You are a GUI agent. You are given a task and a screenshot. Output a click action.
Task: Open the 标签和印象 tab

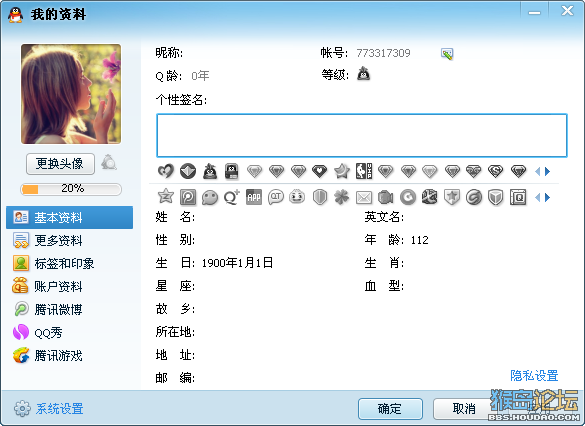(69, 263)
